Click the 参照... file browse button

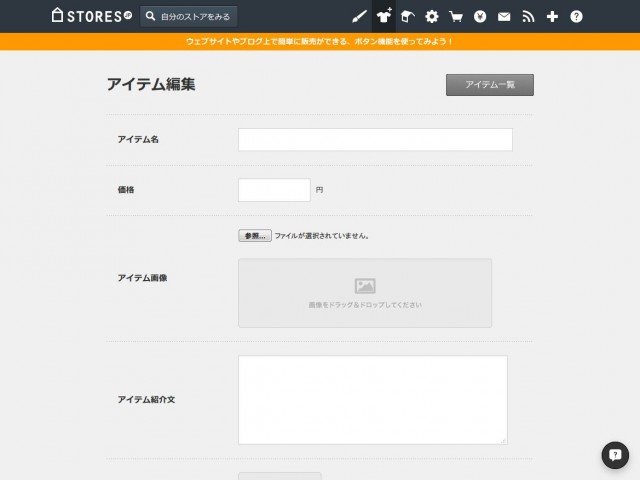tap(255, 236)
